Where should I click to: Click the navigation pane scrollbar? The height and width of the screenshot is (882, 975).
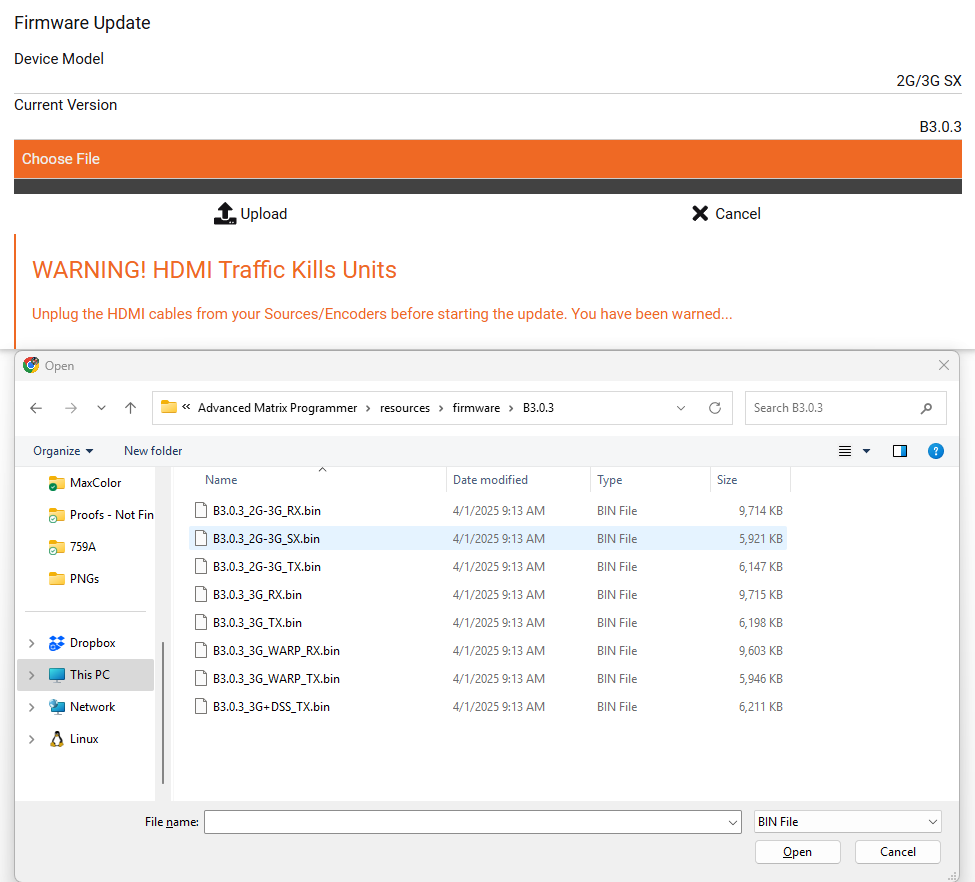tap(163, 712)
